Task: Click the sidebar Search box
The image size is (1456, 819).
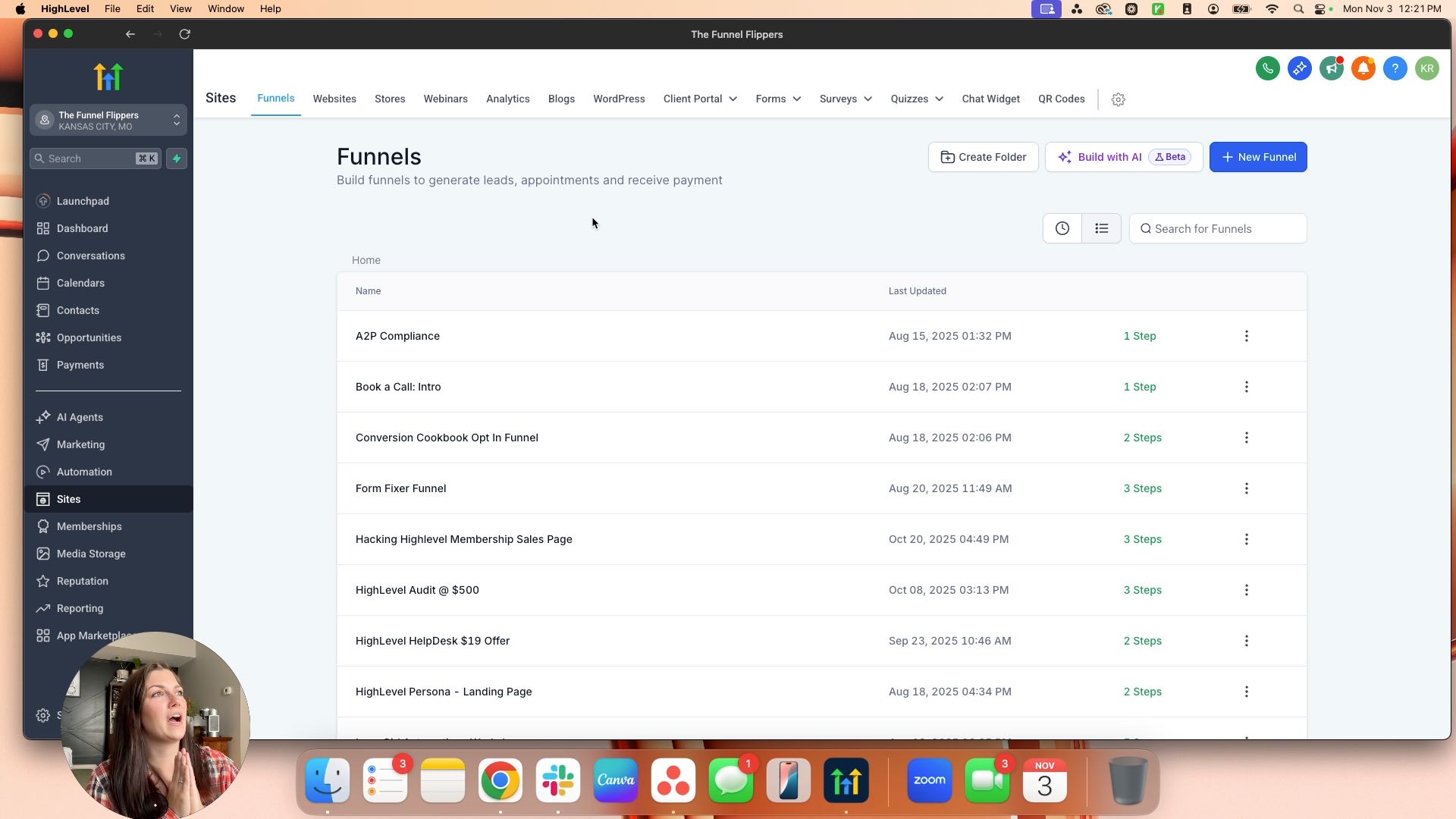Action: click(96, 158)
